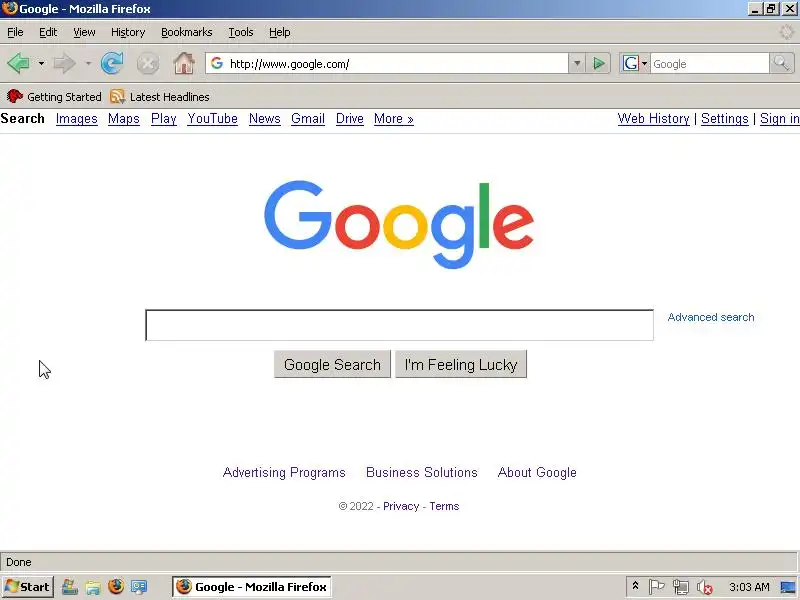
Task: Click the first Quick Launch computer icon
Action: click(69, 587)
